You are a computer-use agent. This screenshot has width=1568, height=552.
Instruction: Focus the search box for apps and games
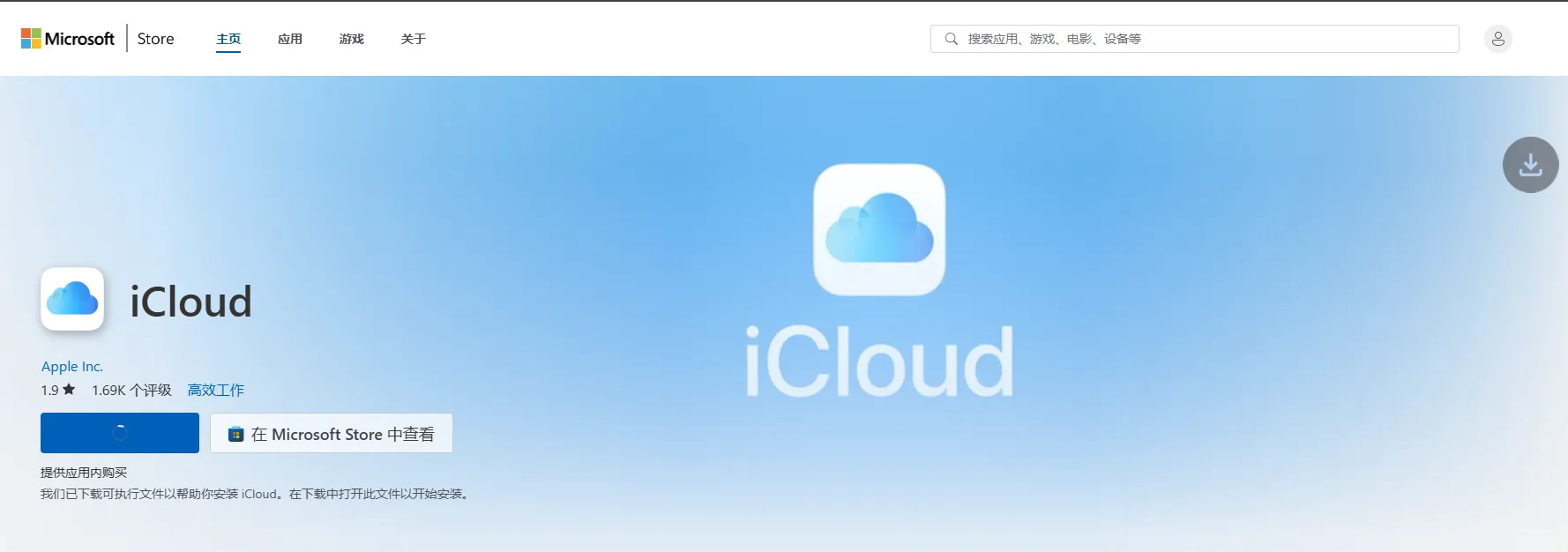click(x=1194, y=39)
